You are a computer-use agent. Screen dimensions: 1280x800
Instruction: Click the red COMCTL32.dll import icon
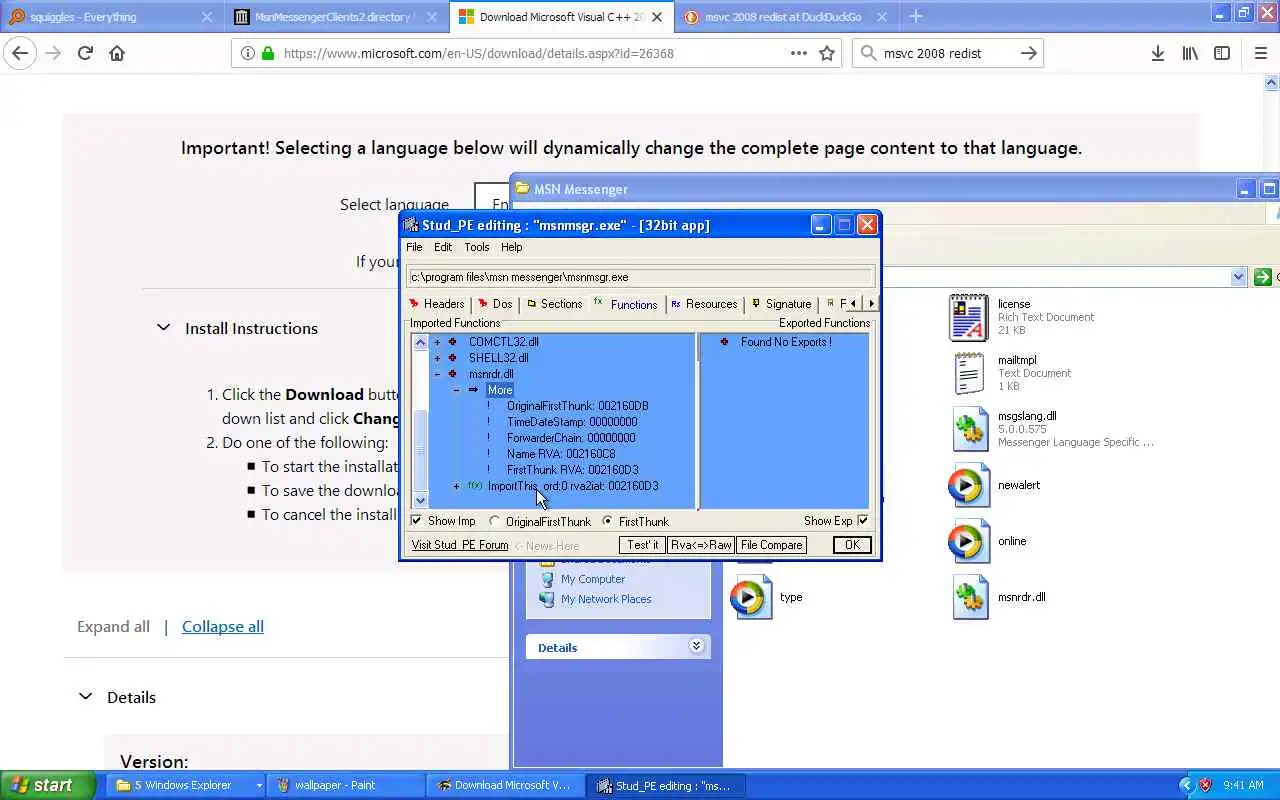click(452, 342)
